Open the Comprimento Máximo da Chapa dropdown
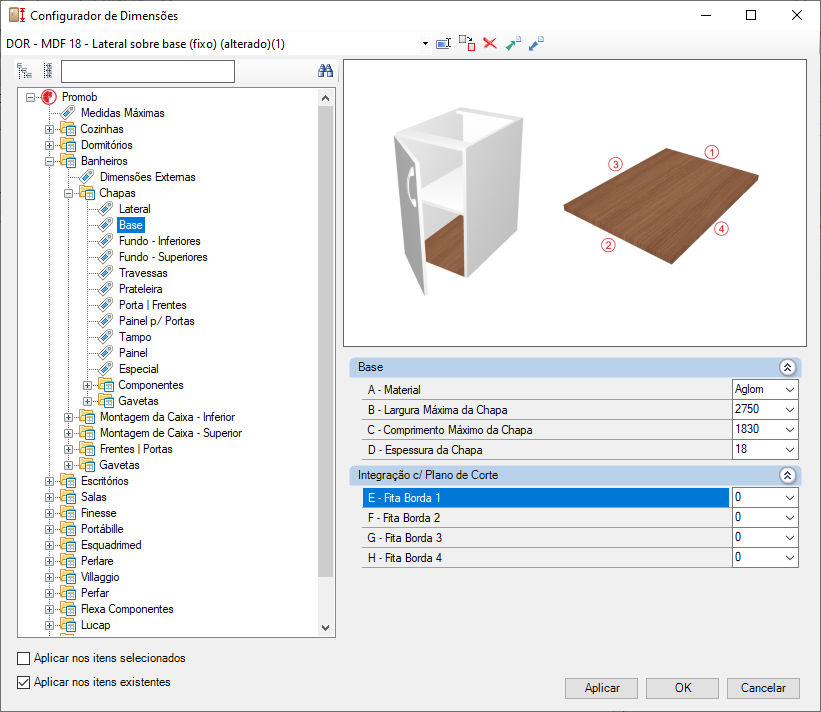 pyautogui.click(x=790, y=429)
